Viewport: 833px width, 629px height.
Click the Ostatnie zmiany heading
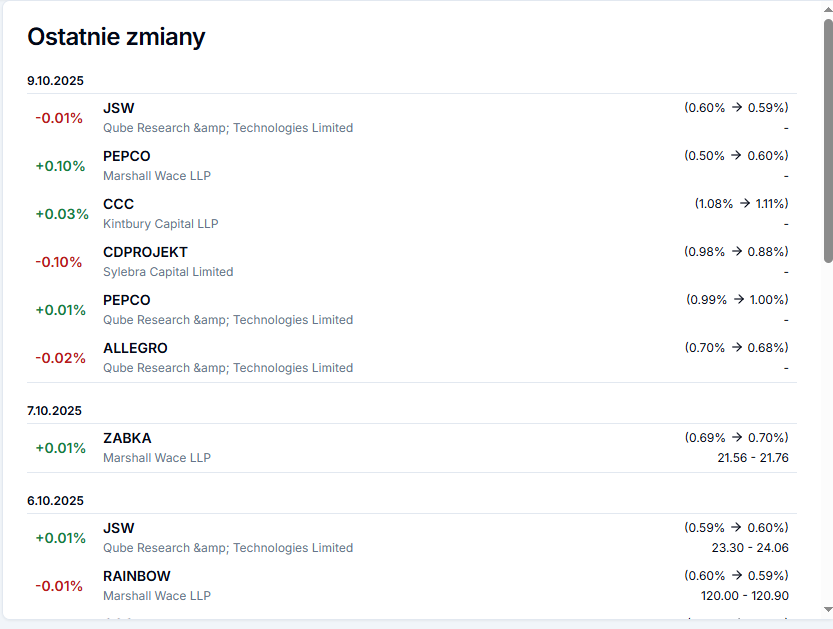click(116, 37)
